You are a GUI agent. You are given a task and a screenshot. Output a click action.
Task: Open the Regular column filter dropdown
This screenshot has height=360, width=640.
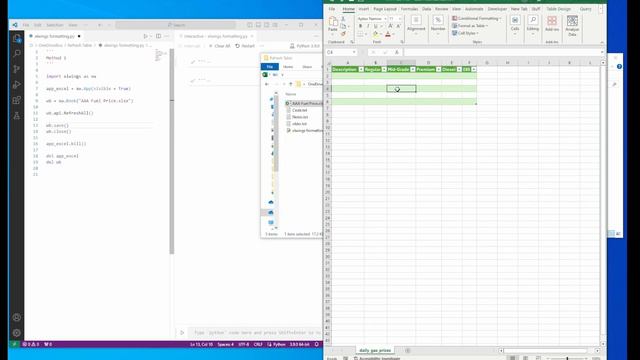[x=384, y=69]
